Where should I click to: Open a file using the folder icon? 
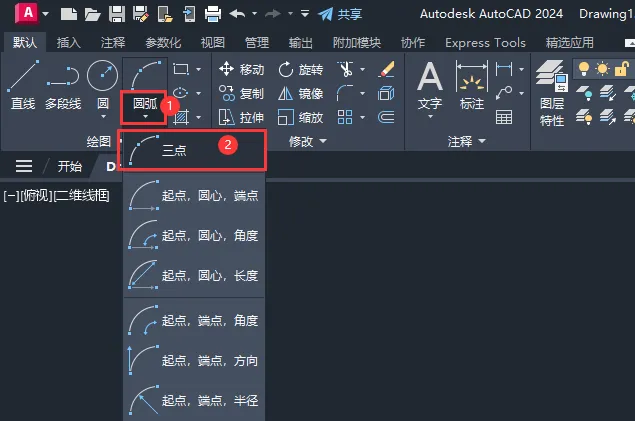pos(92,15)
